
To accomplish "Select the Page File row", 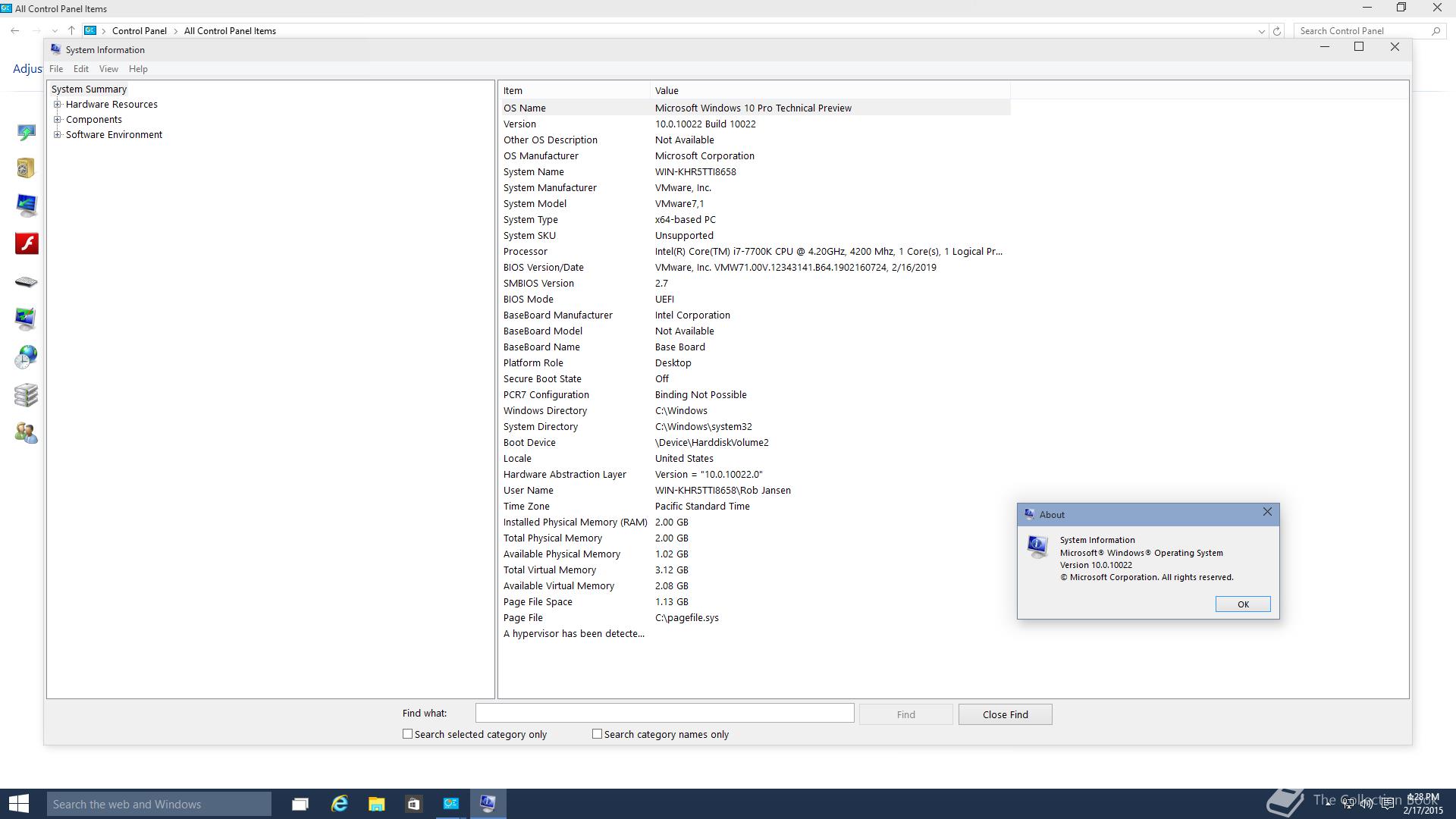I will [755, 617].
